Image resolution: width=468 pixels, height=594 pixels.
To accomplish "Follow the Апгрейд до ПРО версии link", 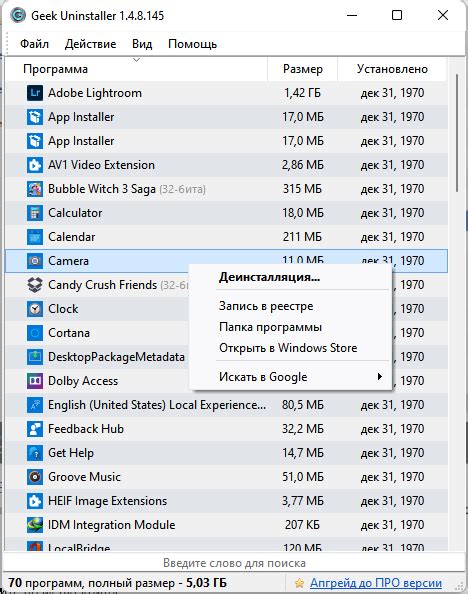I will click(376, 583).
